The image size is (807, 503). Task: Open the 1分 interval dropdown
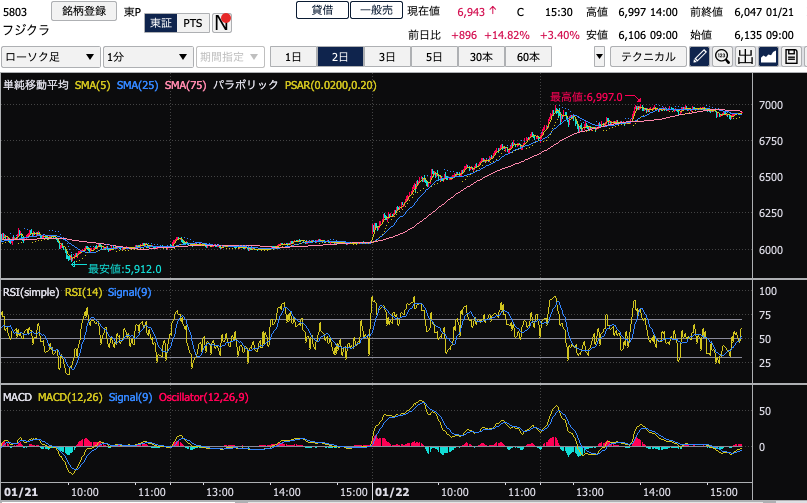point(148,57)
